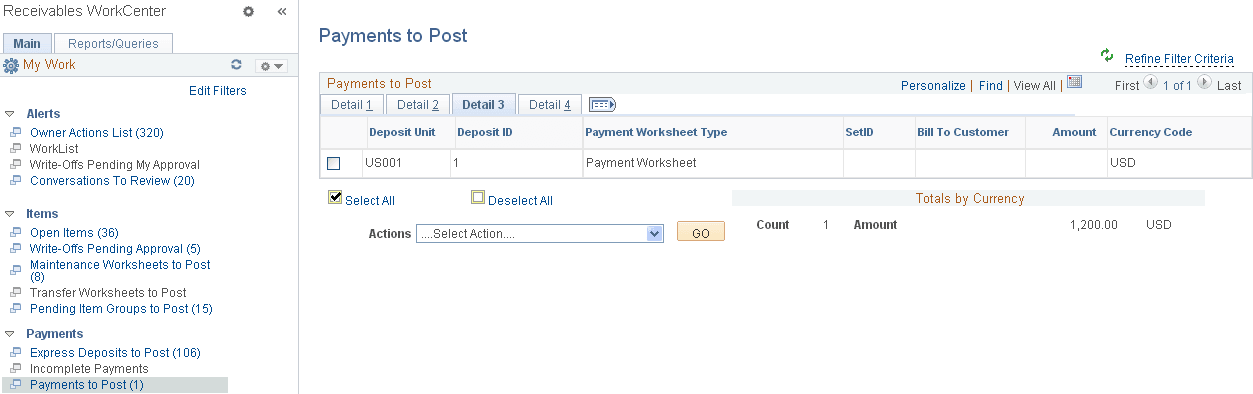Click the empty Deselect All box icon
Screen dimensions: 1253x394
point(478,198)
